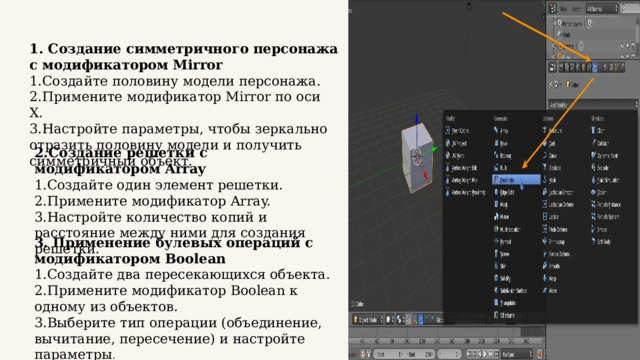Choose the Vertex Weight Proximity modifier
Screen dimensions: 640x360
point(465,192)
